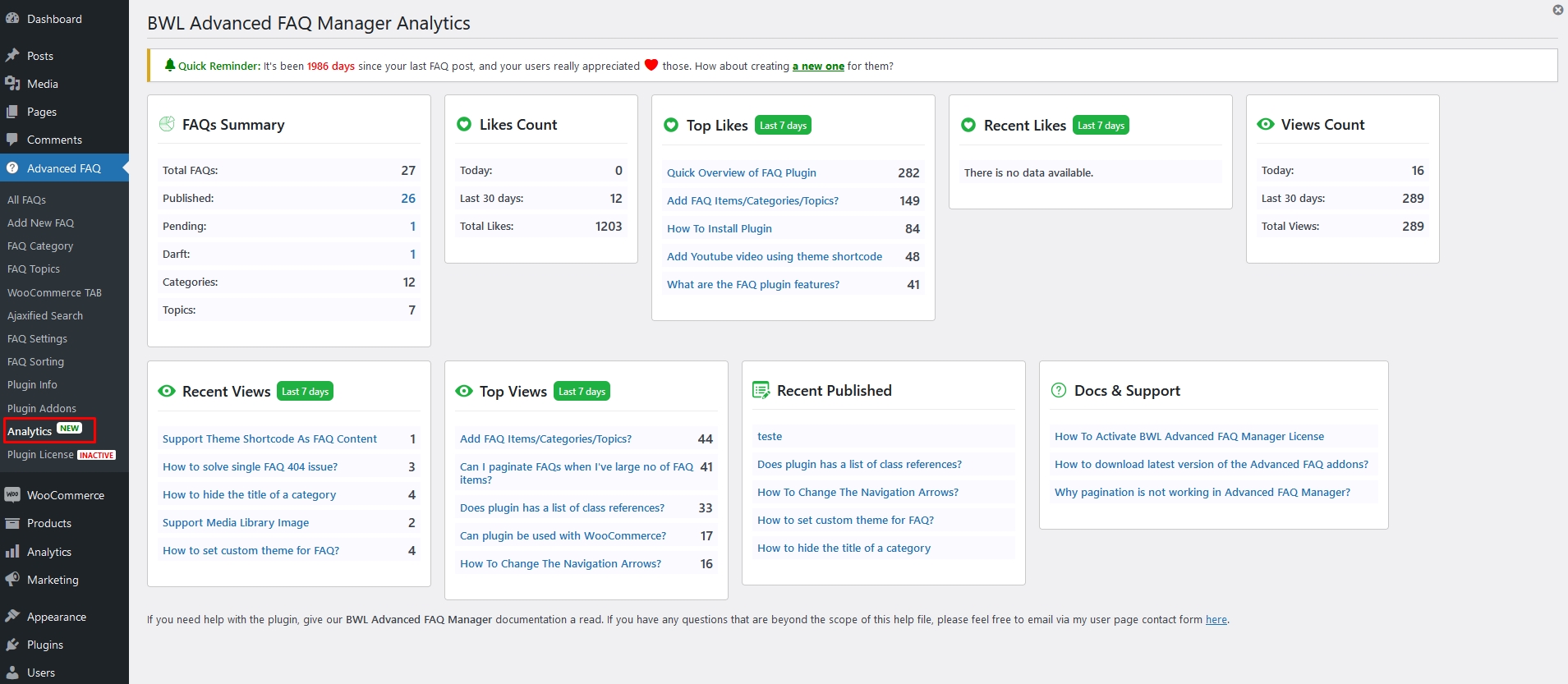Click the published count 26 link
1568x684 pixels.
(x=408, y=199)
